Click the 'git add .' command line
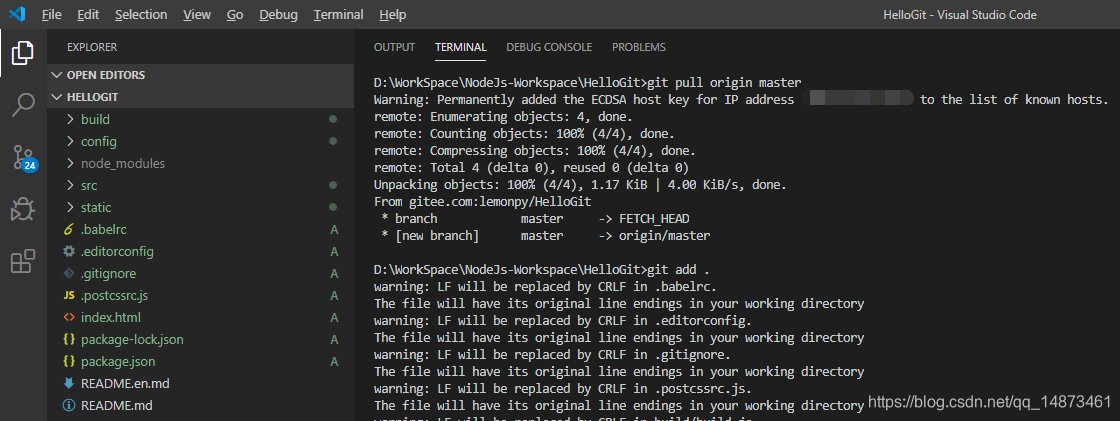This screenshot has width=1120, height=421. (541, 270)
